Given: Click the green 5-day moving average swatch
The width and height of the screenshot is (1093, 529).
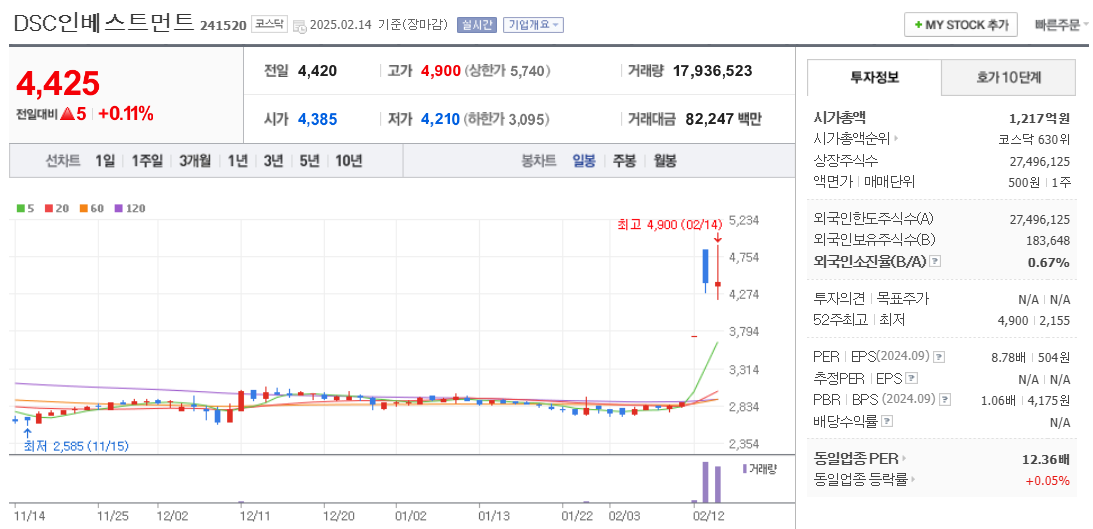Looking at the screenshot, I should [x=20, y=208].
